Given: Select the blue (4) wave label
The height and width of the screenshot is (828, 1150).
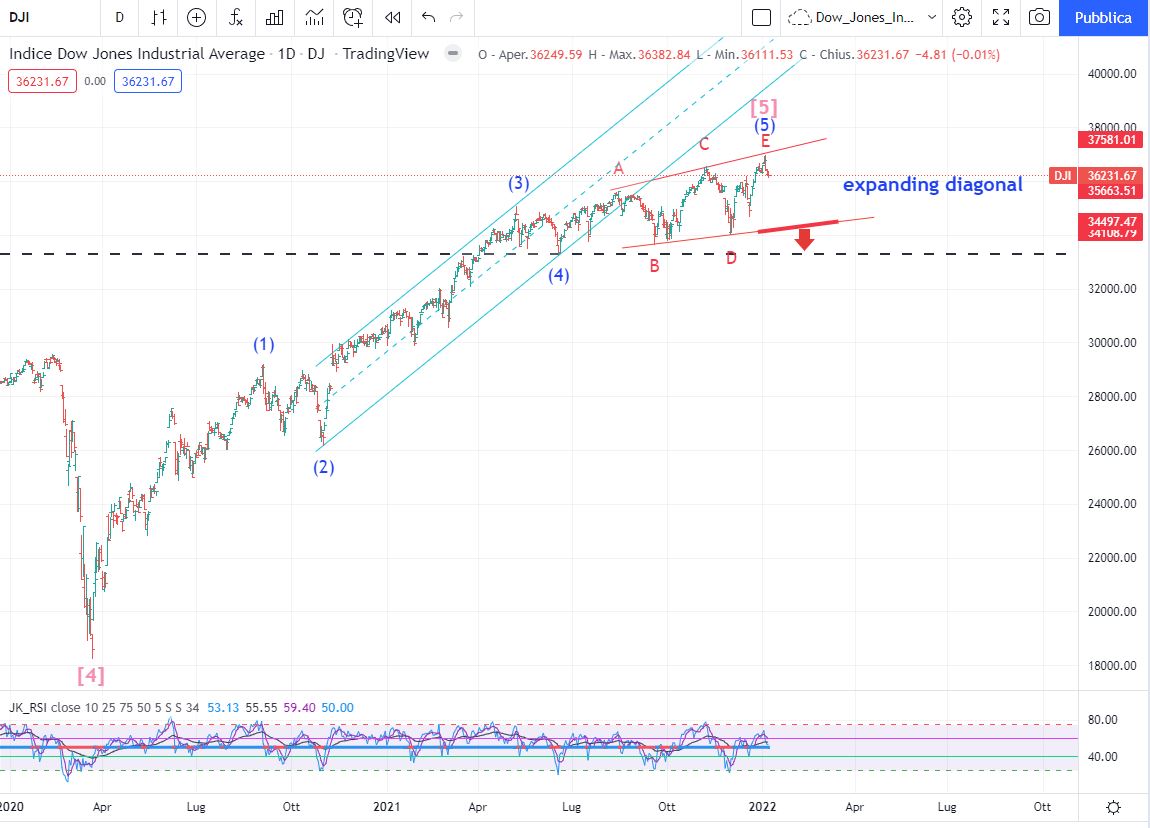Looking at the screenshot, I should click(x=559, y=275).
